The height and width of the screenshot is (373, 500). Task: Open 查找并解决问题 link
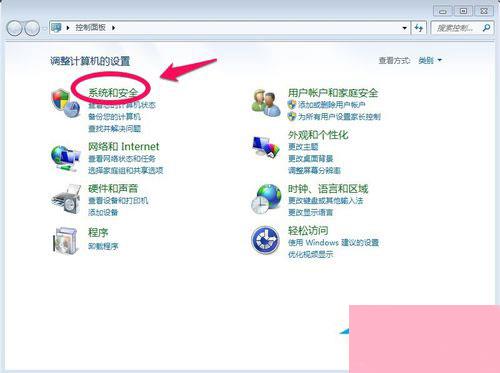[114, 129]
